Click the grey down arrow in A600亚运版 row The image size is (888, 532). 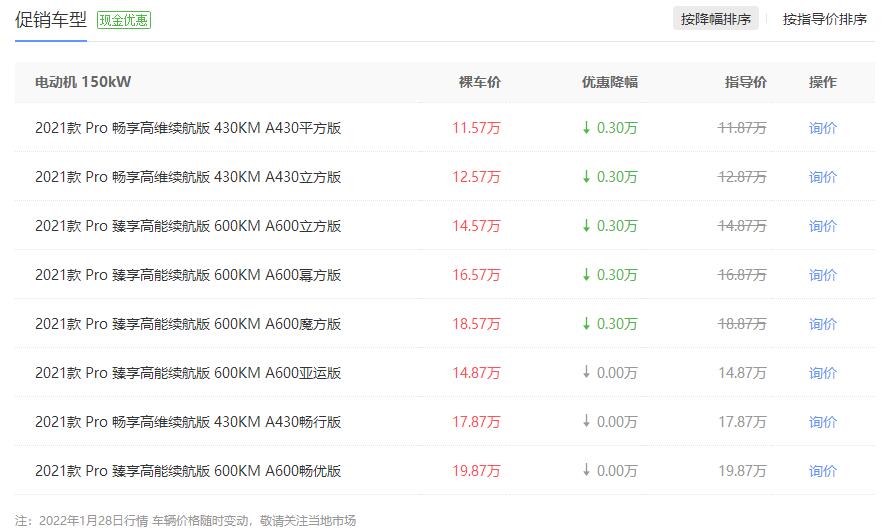tap(586, 372)
